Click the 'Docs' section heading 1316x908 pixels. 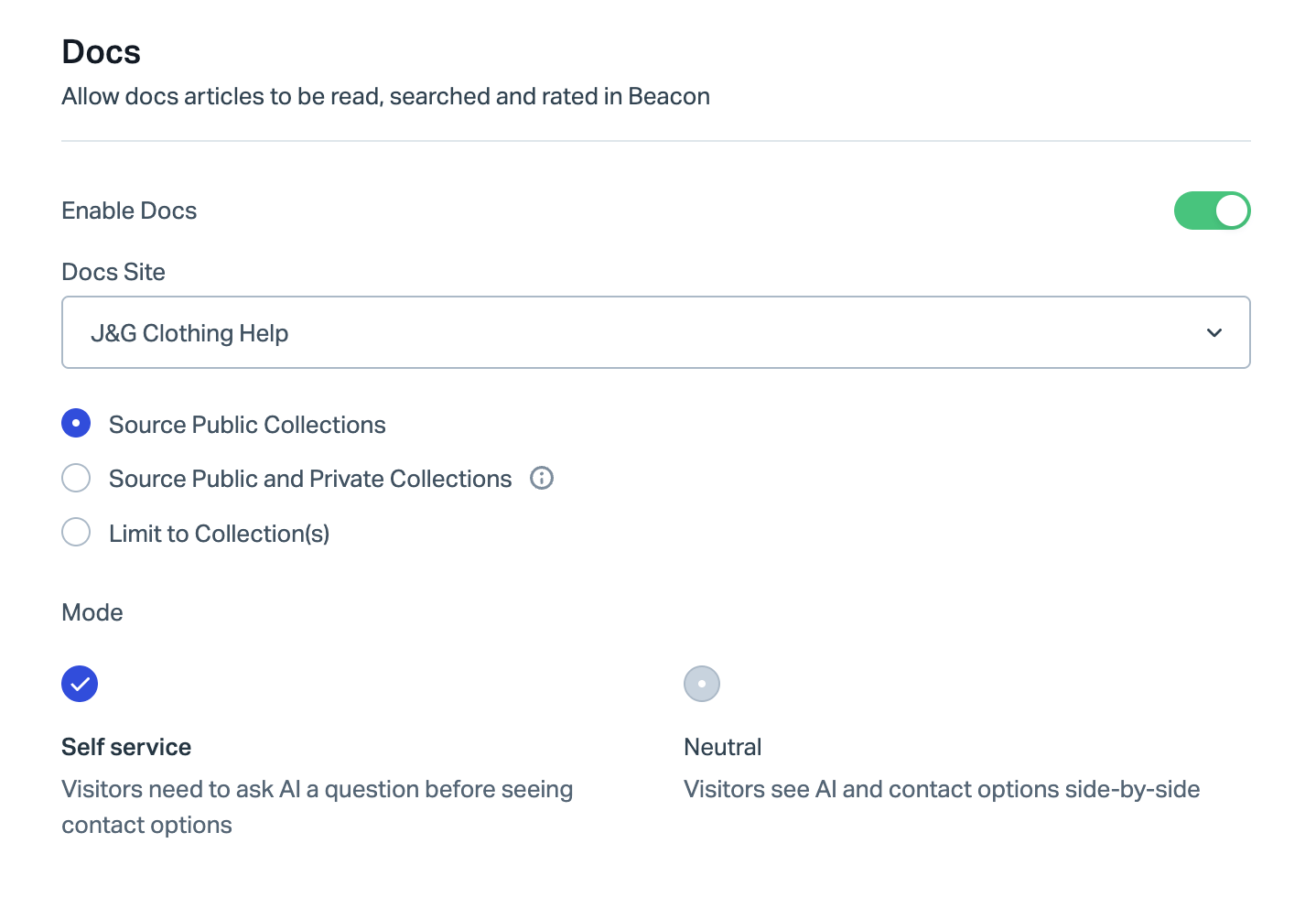pos(101,52)
